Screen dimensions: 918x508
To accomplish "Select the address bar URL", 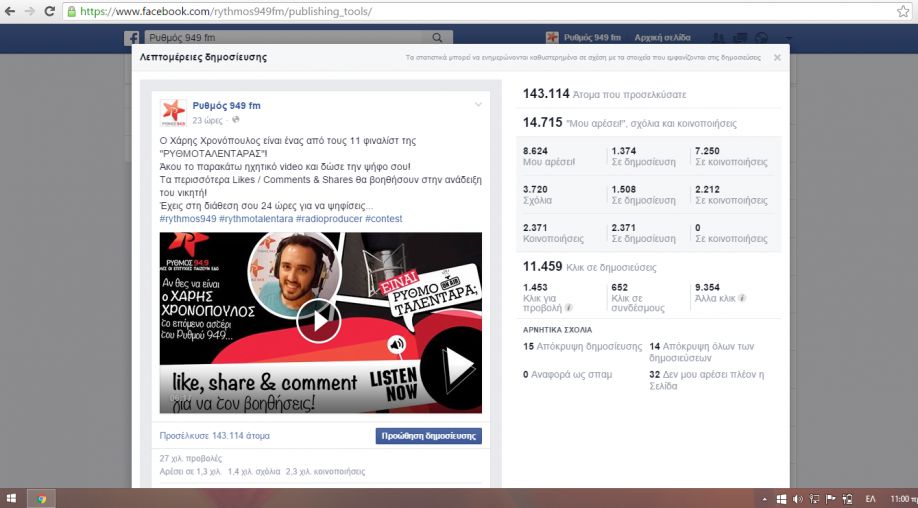I will point(226,11).
